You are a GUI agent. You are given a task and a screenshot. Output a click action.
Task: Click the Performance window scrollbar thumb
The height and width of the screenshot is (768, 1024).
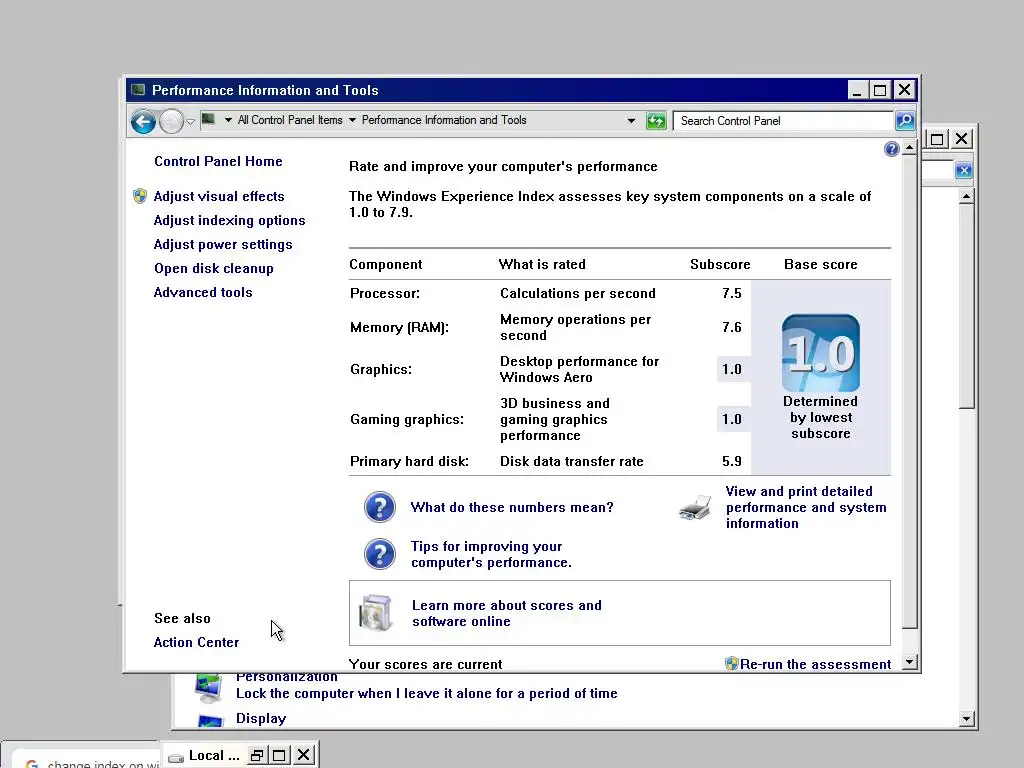point(909,392)
